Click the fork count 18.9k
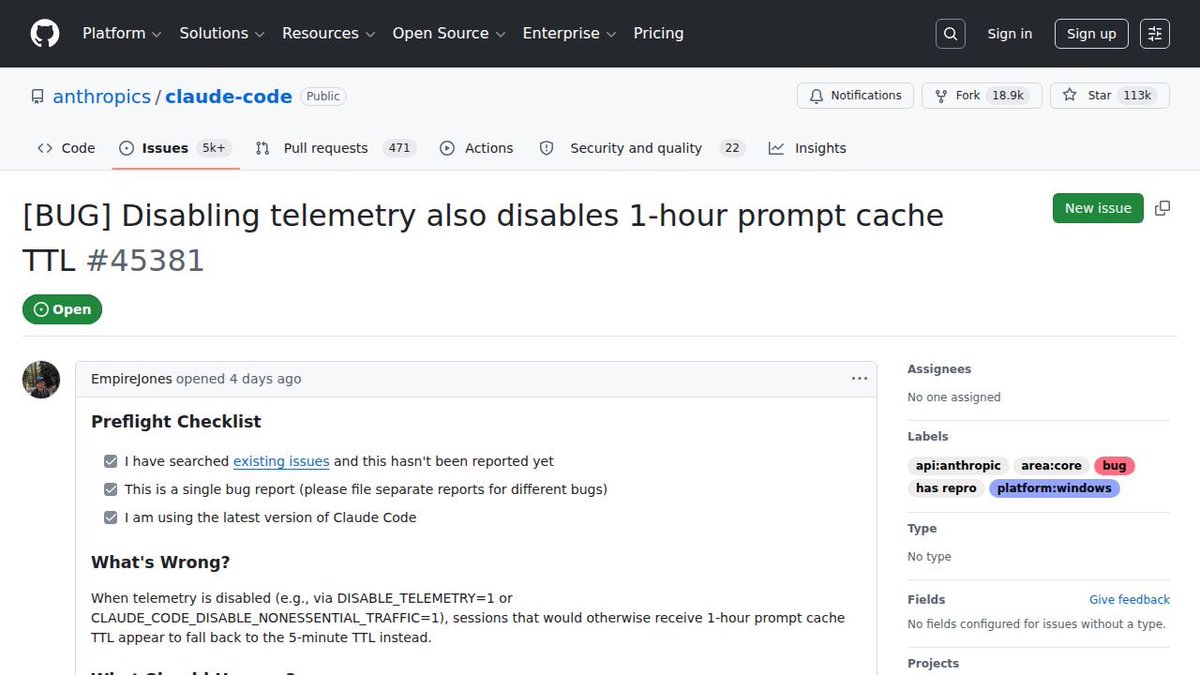1200x675 pixels. (1007, 96)
